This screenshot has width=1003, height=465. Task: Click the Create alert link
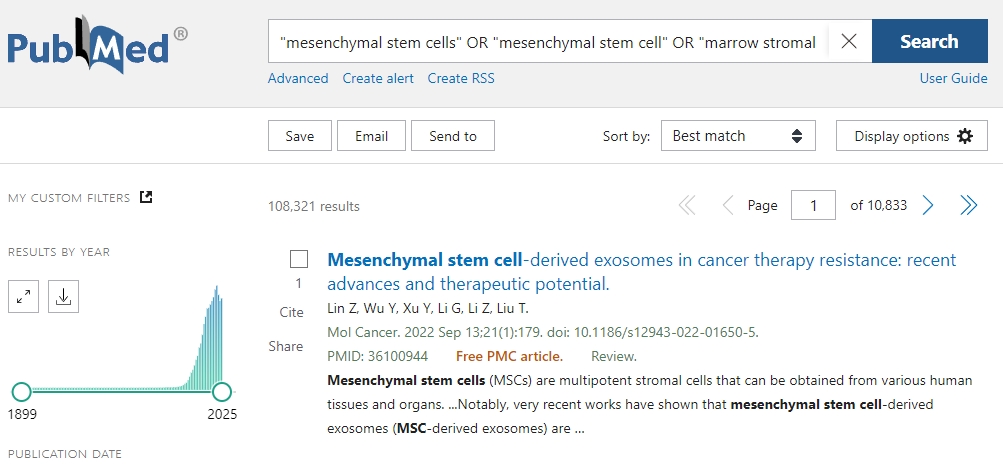click(378, 78)
